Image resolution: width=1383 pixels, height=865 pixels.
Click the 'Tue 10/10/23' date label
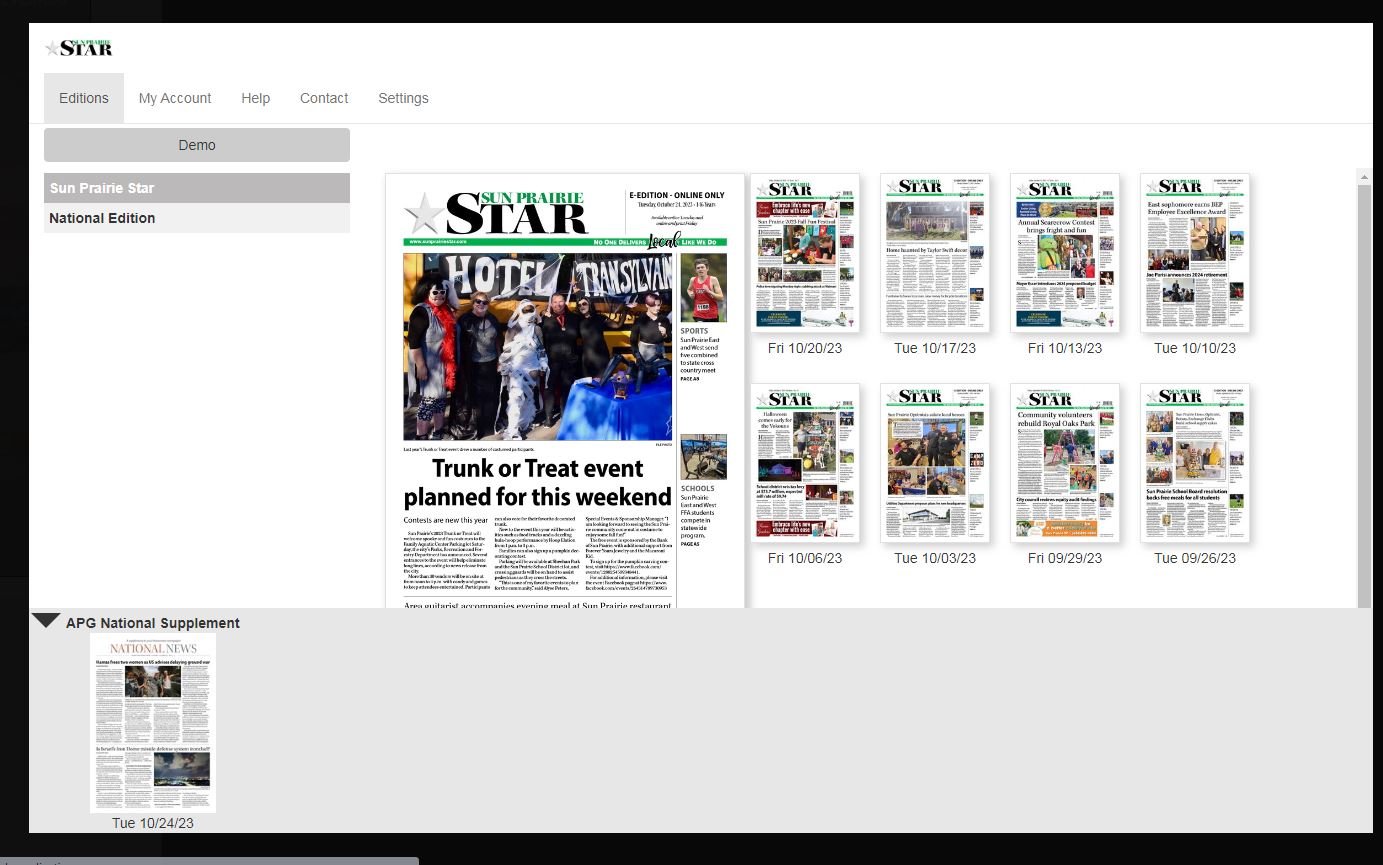coord(1195,348)
